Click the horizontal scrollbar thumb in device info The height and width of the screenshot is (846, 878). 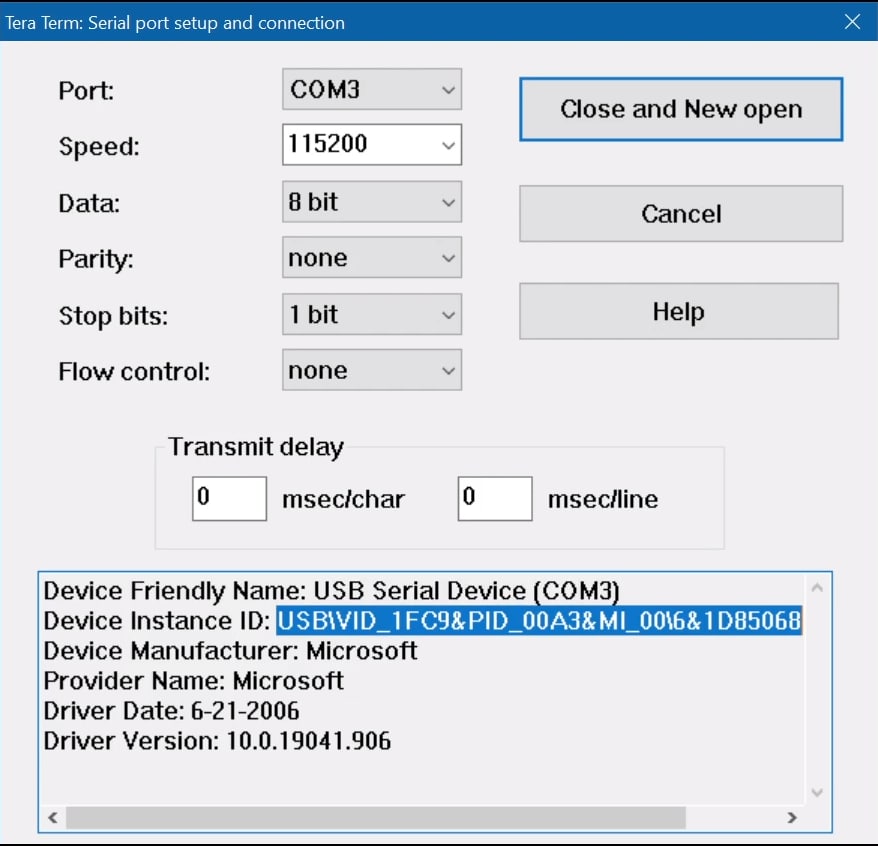375,817
